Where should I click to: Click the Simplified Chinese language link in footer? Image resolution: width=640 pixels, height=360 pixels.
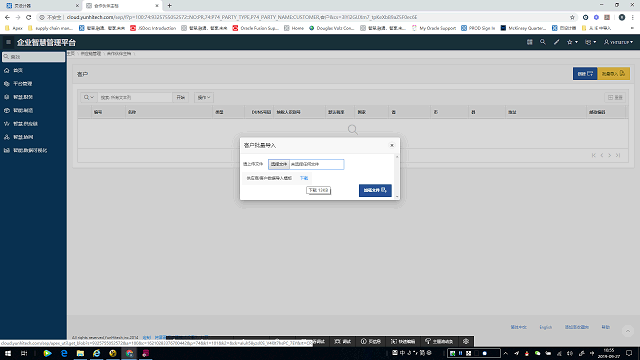tap(518, 327)
